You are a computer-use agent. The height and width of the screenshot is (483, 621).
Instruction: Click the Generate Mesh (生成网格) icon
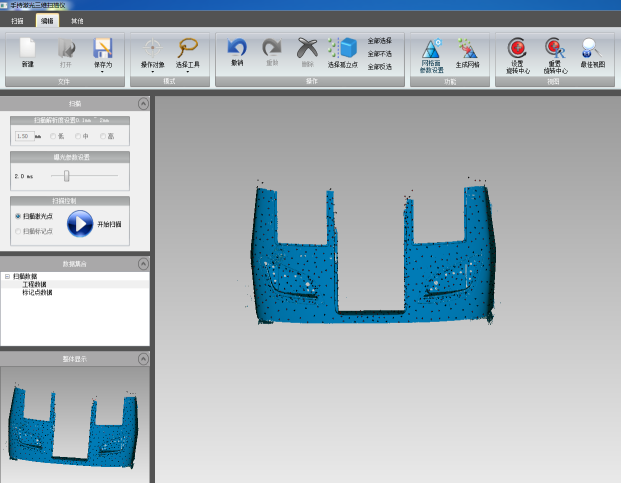pyautogui.click(x=467, y=48)
